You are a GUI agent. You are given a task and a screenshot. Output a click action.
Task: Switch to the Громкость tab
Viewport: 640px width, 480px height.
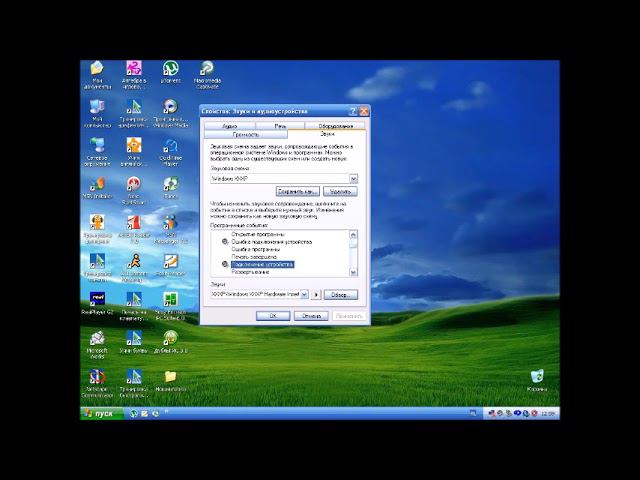pos(246,134)
